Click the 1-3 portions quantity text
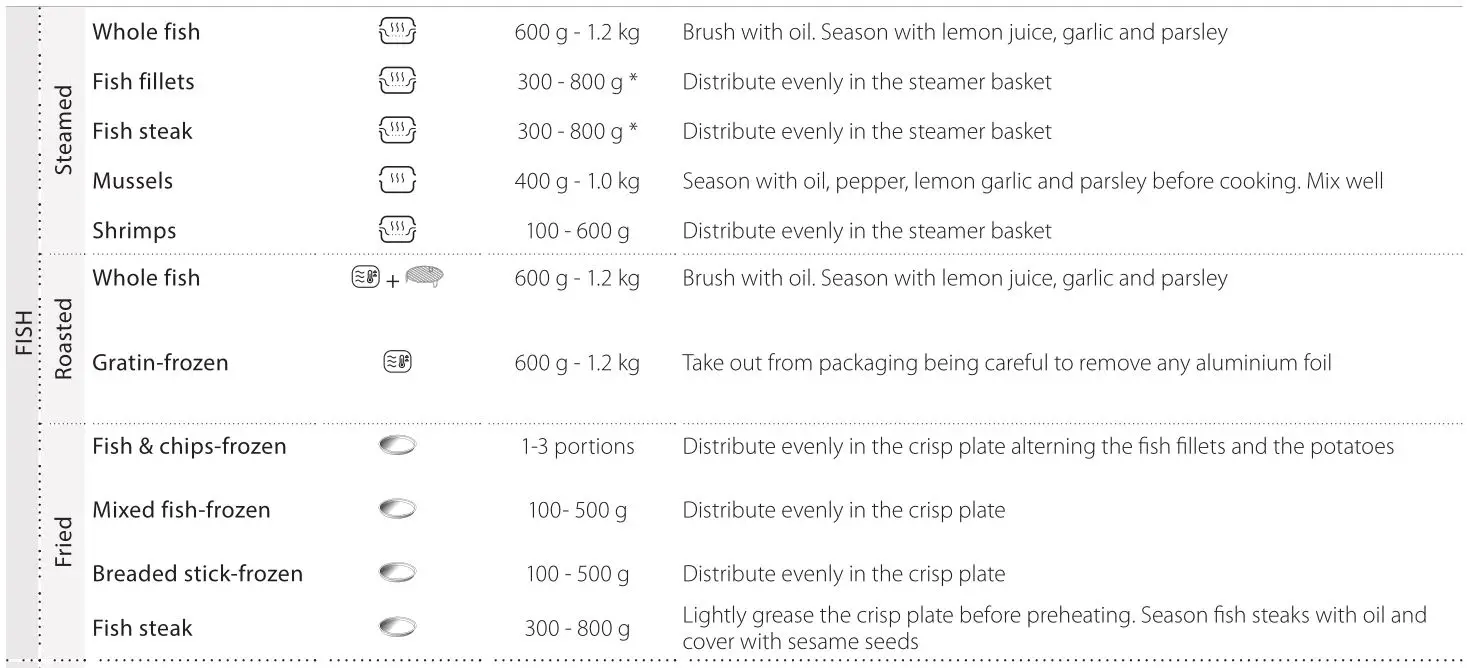Screen dimensions: 1467x668 pyautogui.click(x=577, y=446)
